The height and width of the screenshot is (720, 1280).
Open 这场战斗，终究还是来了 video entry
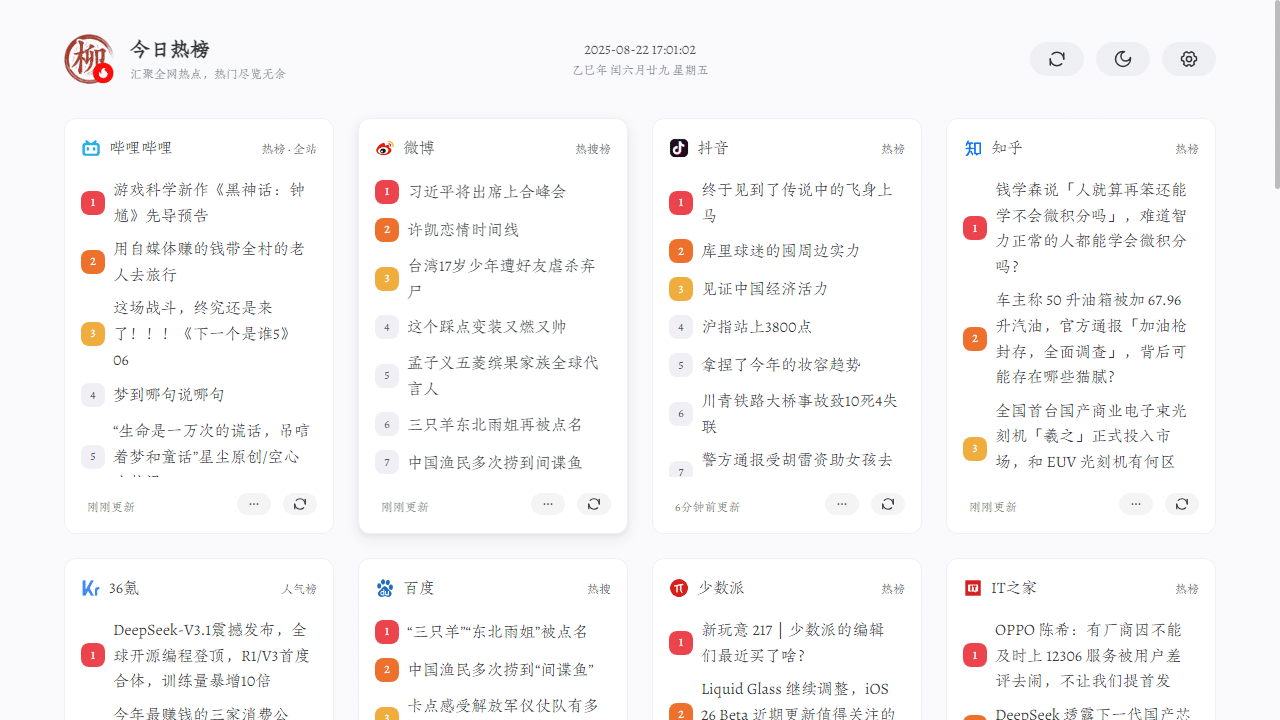tap(199, 334)
